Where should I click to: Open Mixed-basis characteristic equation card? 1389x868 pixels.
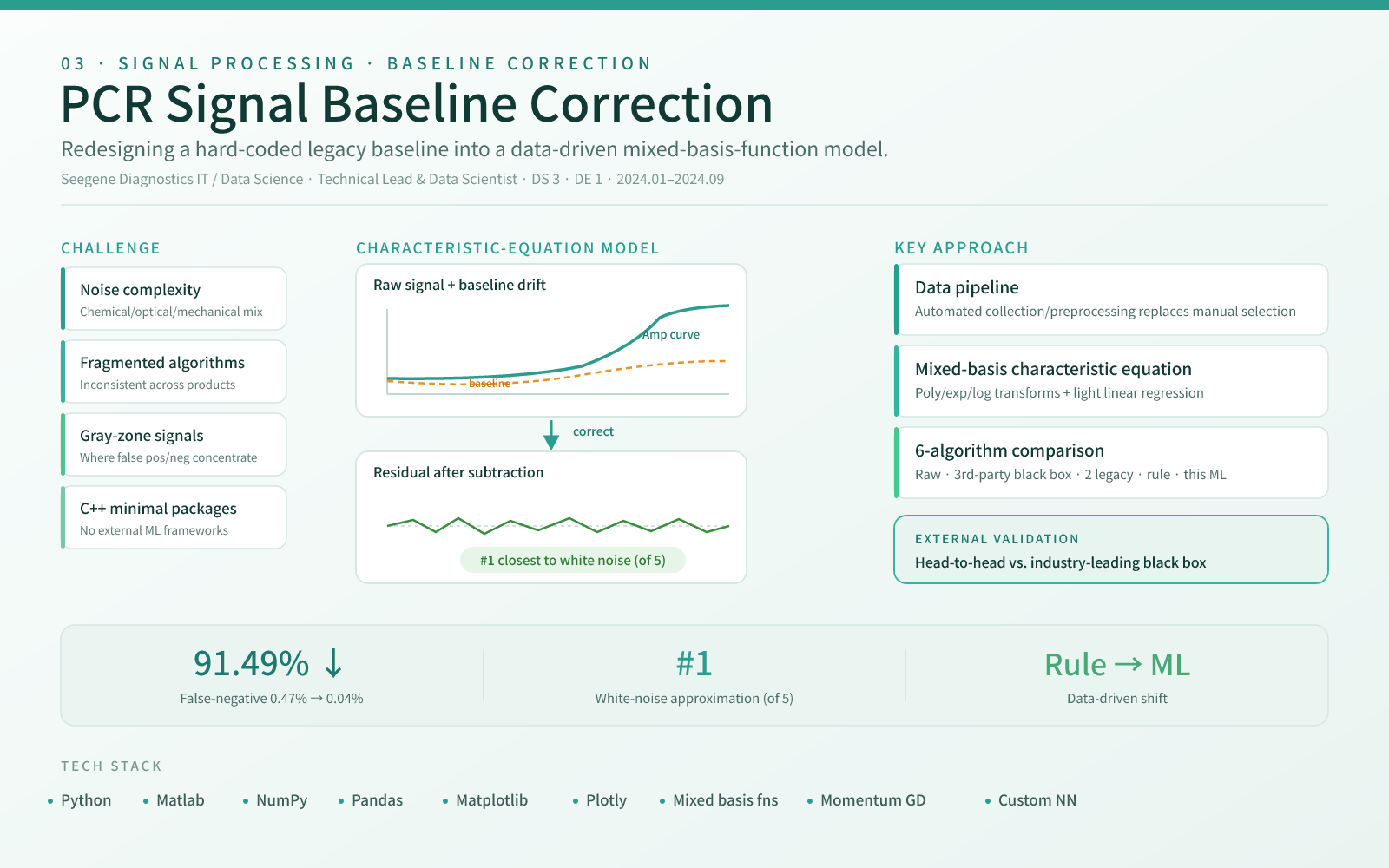1111,381
